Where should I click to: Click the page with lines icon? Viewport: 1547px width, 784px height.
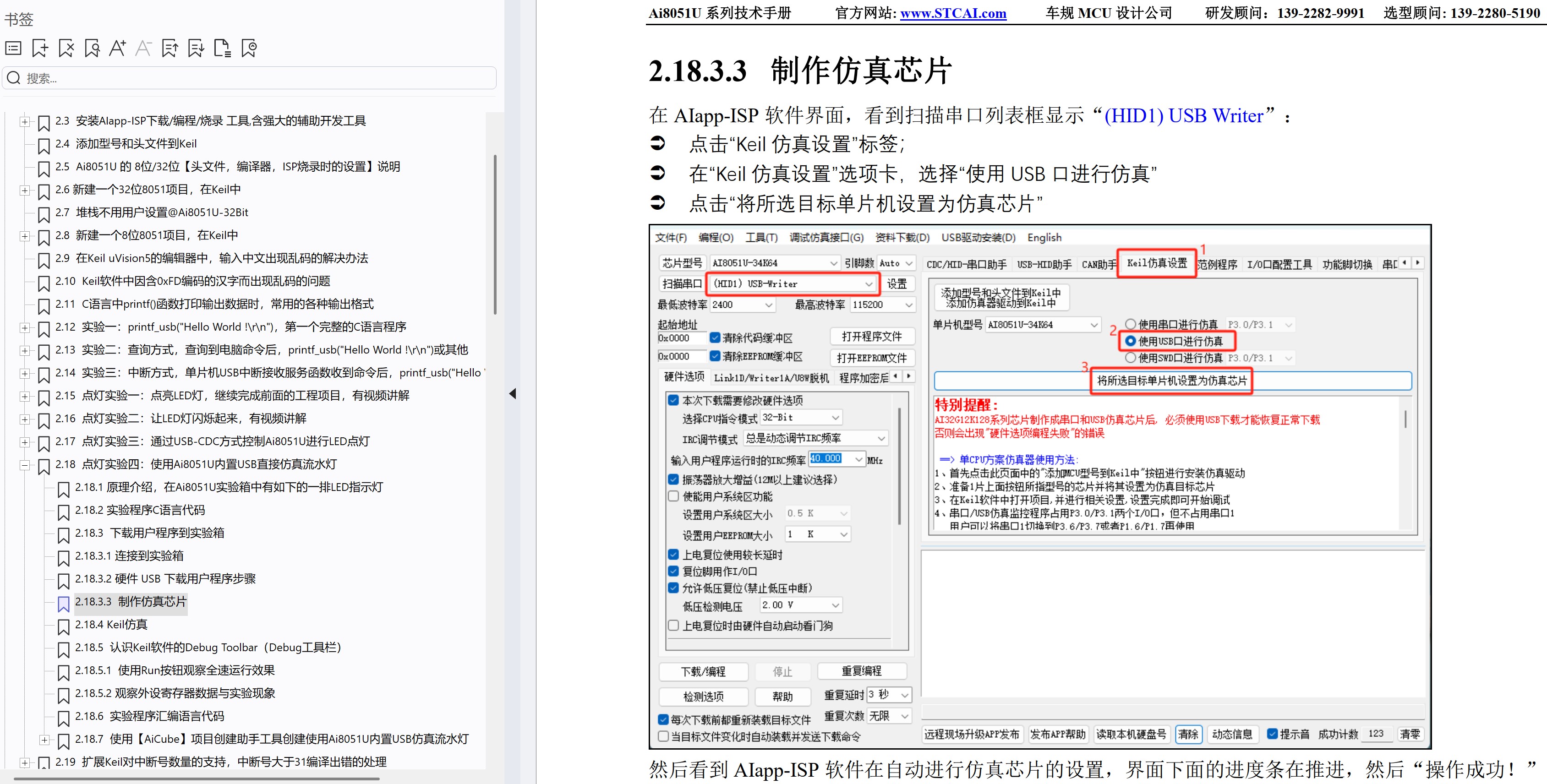coord(222,48)
